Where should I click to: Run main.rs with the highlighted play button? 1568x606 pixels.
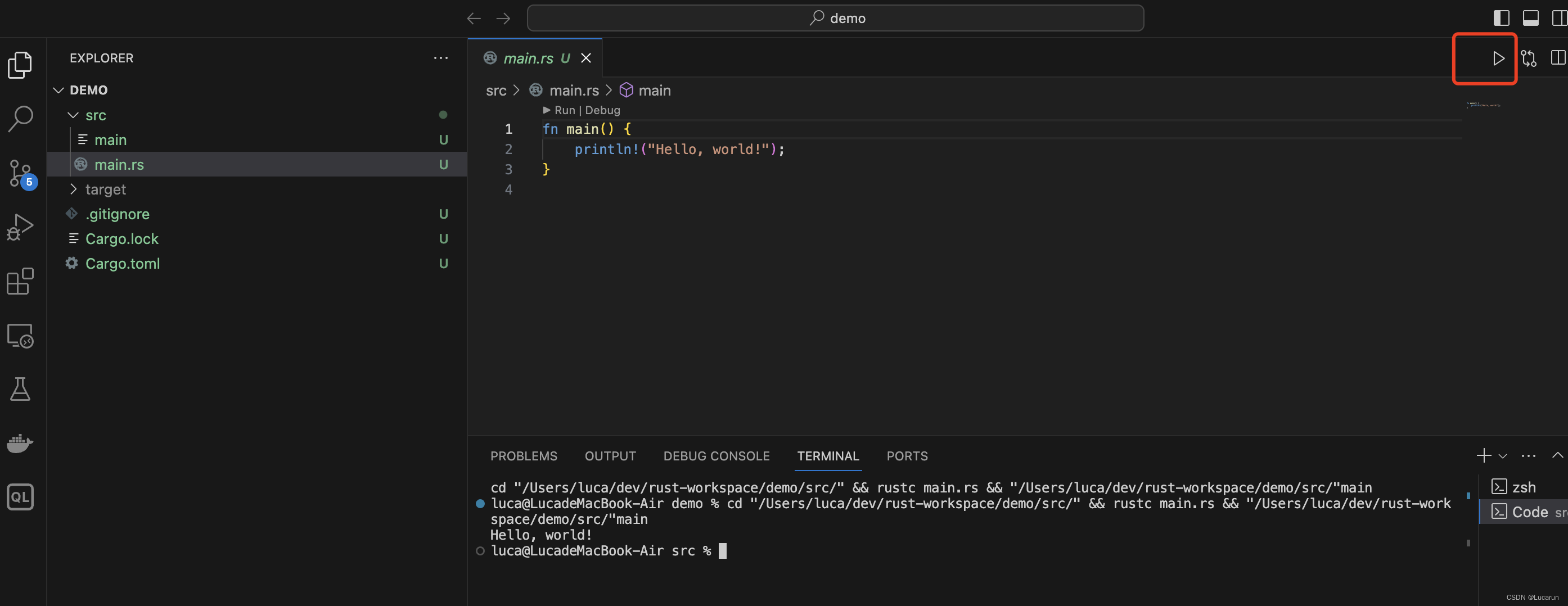(1498, 58)
